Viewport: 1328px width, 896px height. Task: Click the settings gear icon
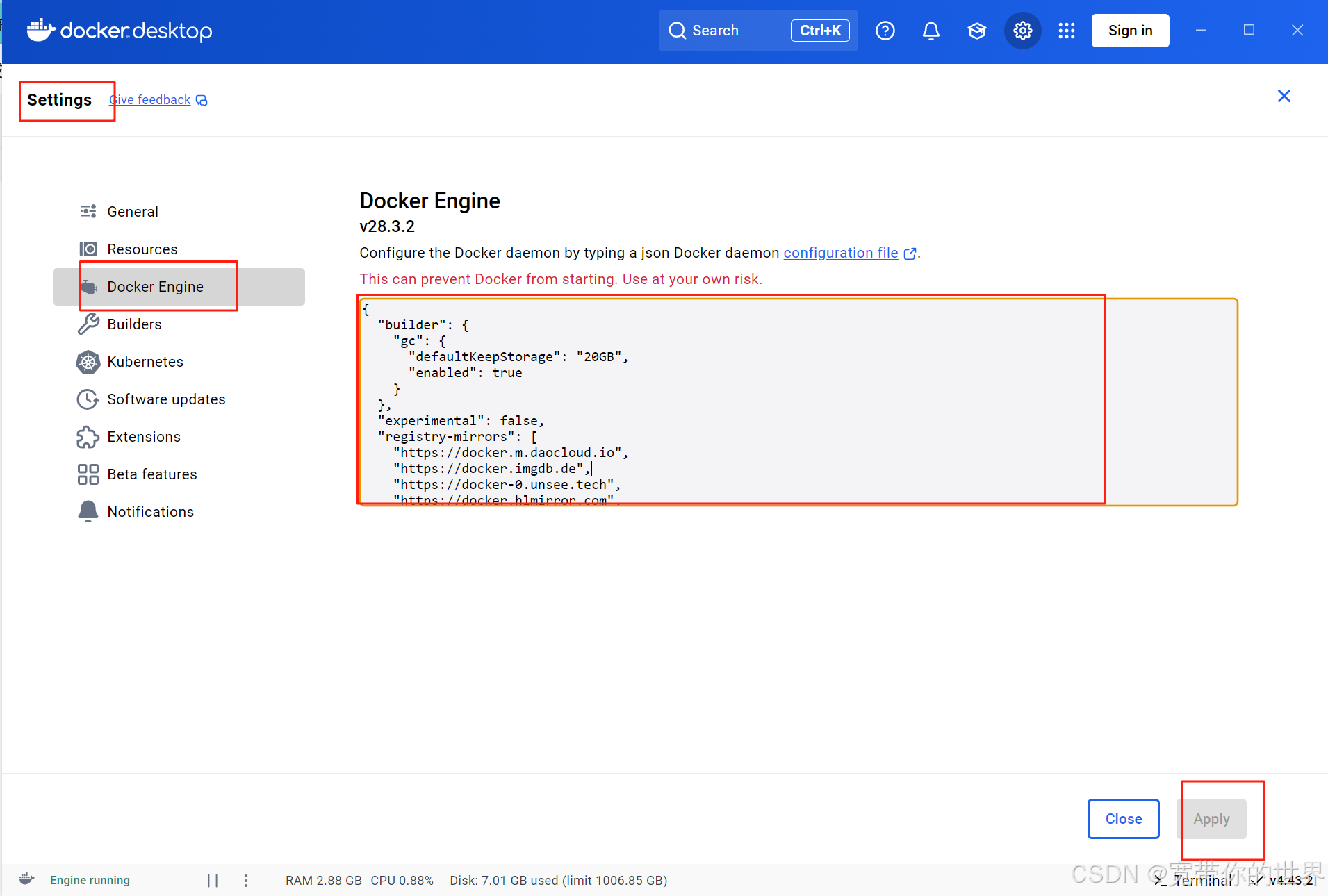click(1022, 31)
